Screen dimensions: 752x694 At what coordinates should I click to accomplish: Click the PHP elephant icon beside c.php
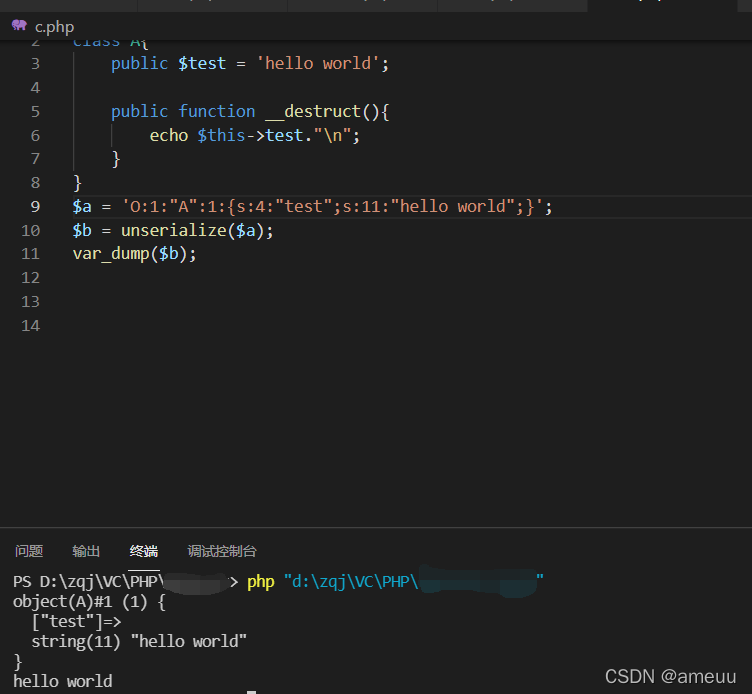(x=19, y=25)
